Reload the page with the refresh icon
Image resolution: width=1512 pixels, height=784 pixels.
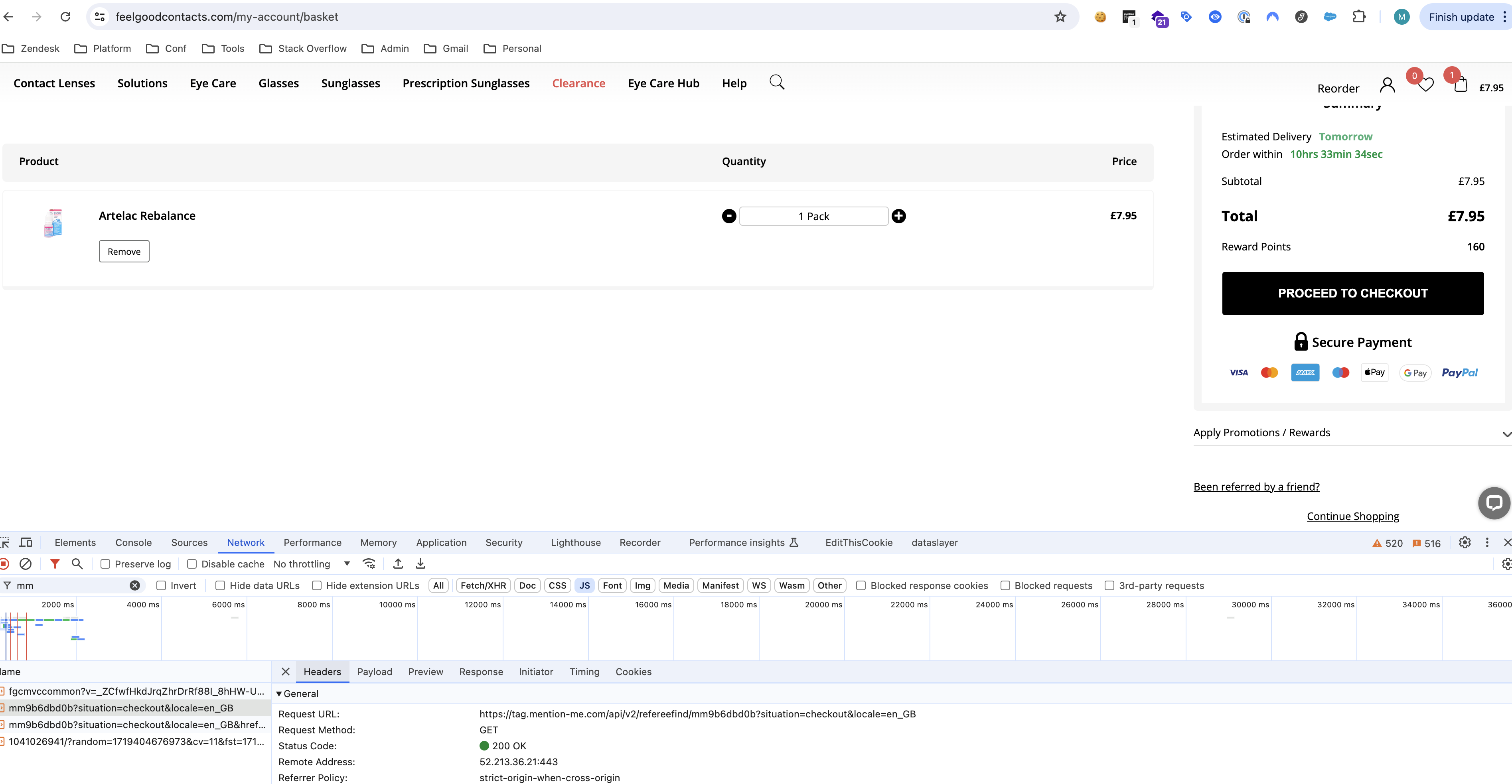66,16
